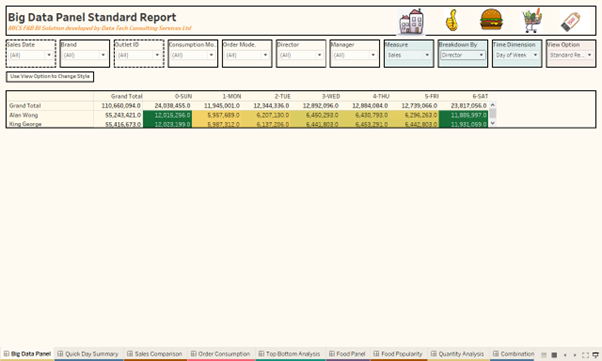Show tabs as filmstrip view icon
Screen dimensions: 602x361
point(554,355)
